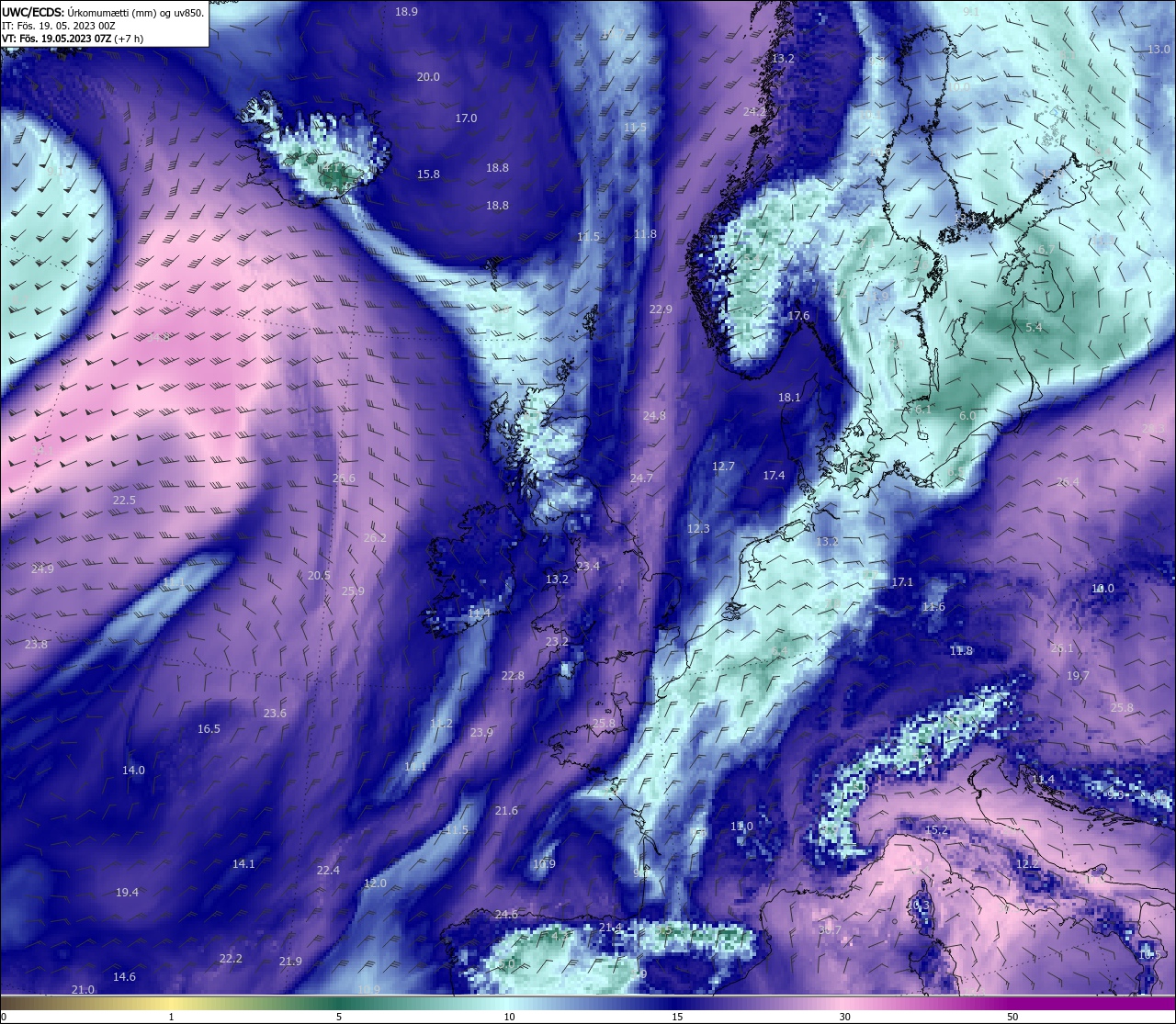The image size is (1176, 1024).
Task: Click the '5' tick on the color scale
Action: click(x=339, y=1017)
